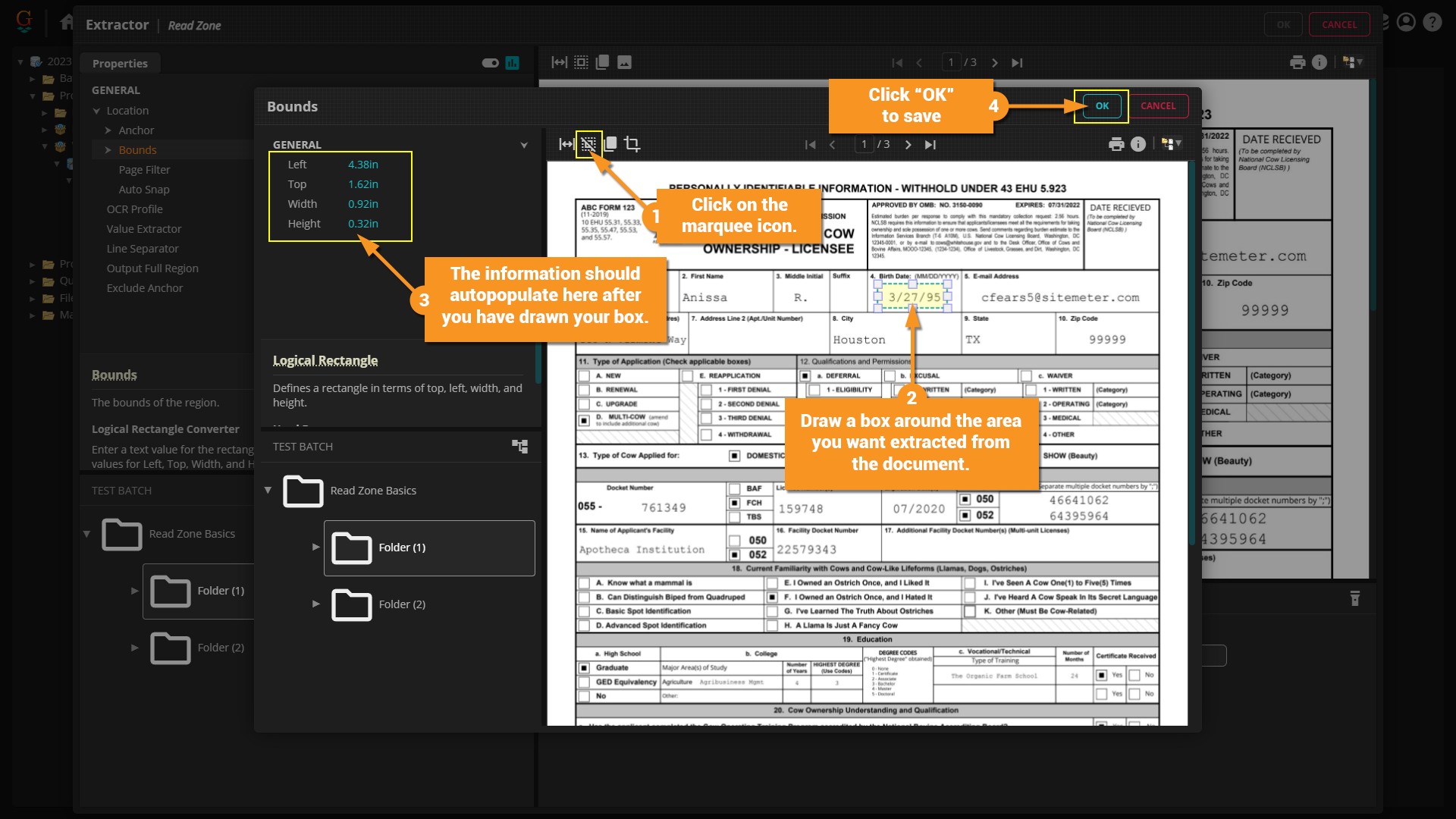Collapse the GENERAL section chevron in Bounds
Image resolution: width=1456 pixels, height=819 pixels.
(x=523, y=145)
